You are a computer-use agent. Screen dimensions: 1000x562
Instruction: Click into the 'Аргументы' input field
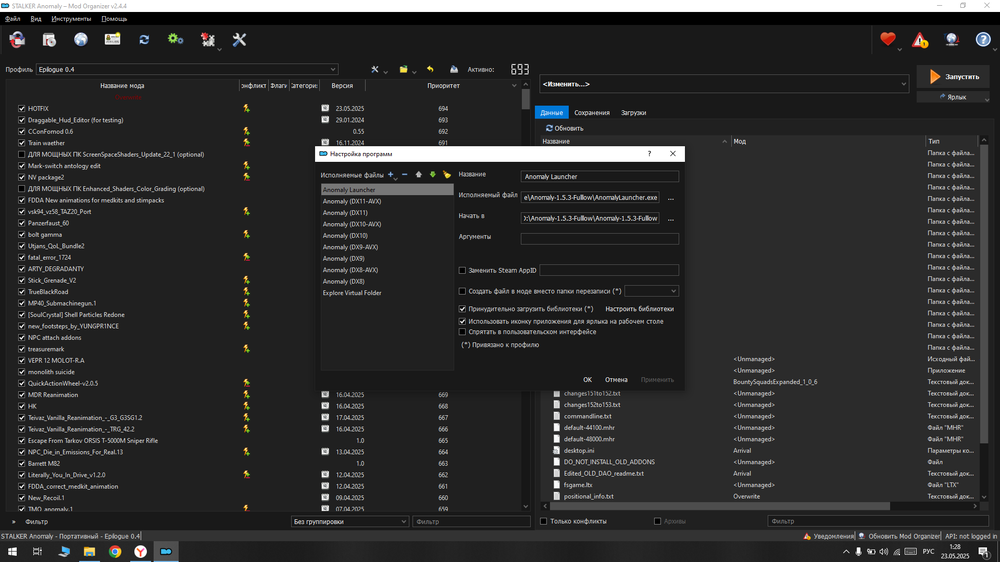click(x=599, y=239)
